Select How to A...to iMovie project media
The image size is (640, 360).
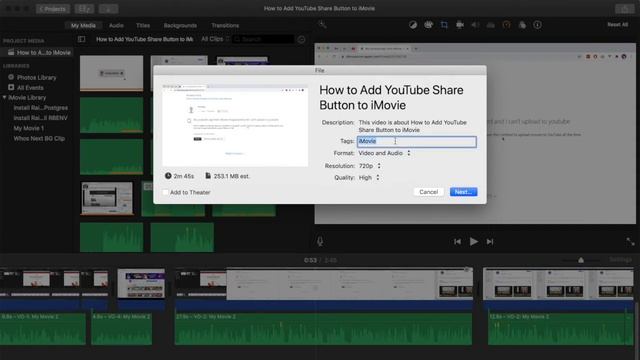click(x=39, y=52)
